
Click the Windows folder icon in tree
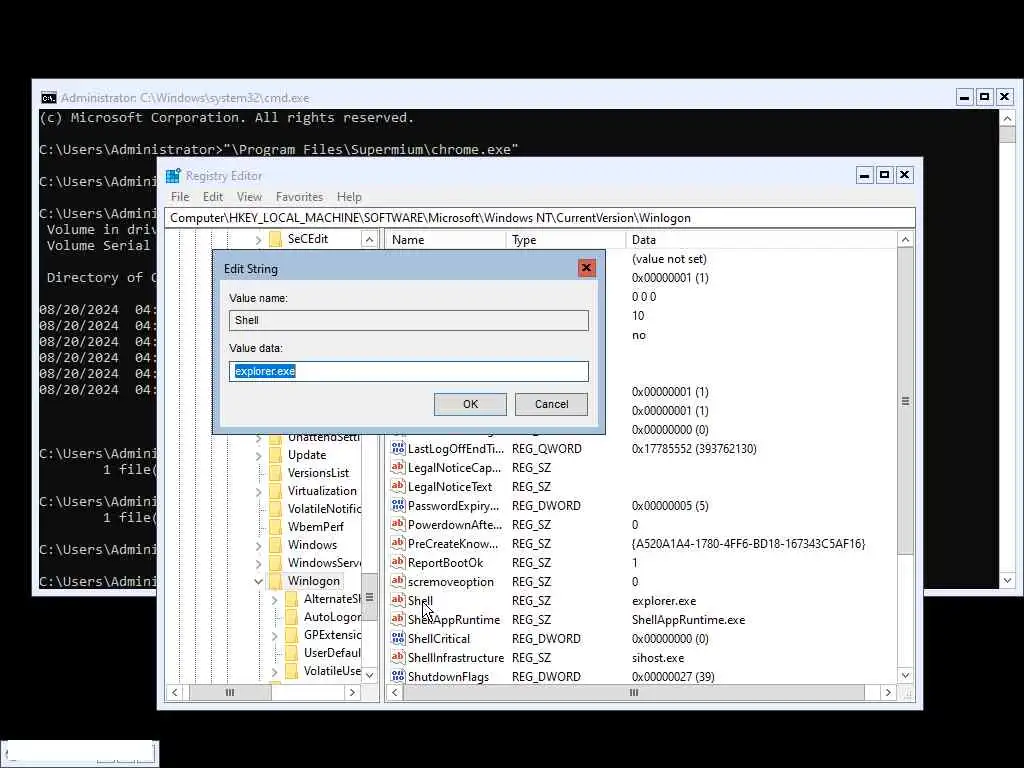[x=276, y=545]
